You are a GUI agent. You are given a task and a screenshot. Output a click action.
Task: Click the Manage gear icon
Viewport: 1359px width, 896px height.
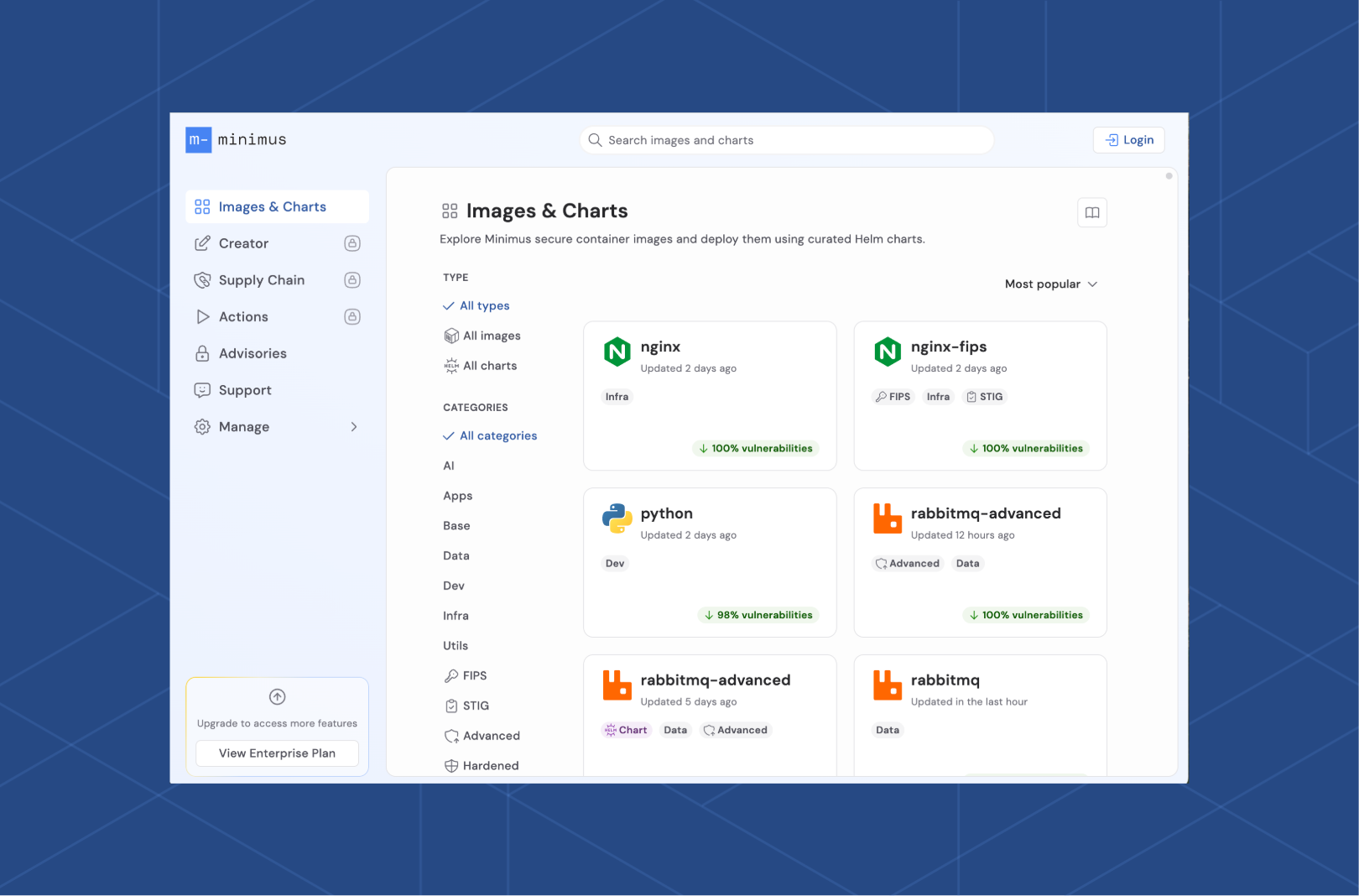pos(202,427)
